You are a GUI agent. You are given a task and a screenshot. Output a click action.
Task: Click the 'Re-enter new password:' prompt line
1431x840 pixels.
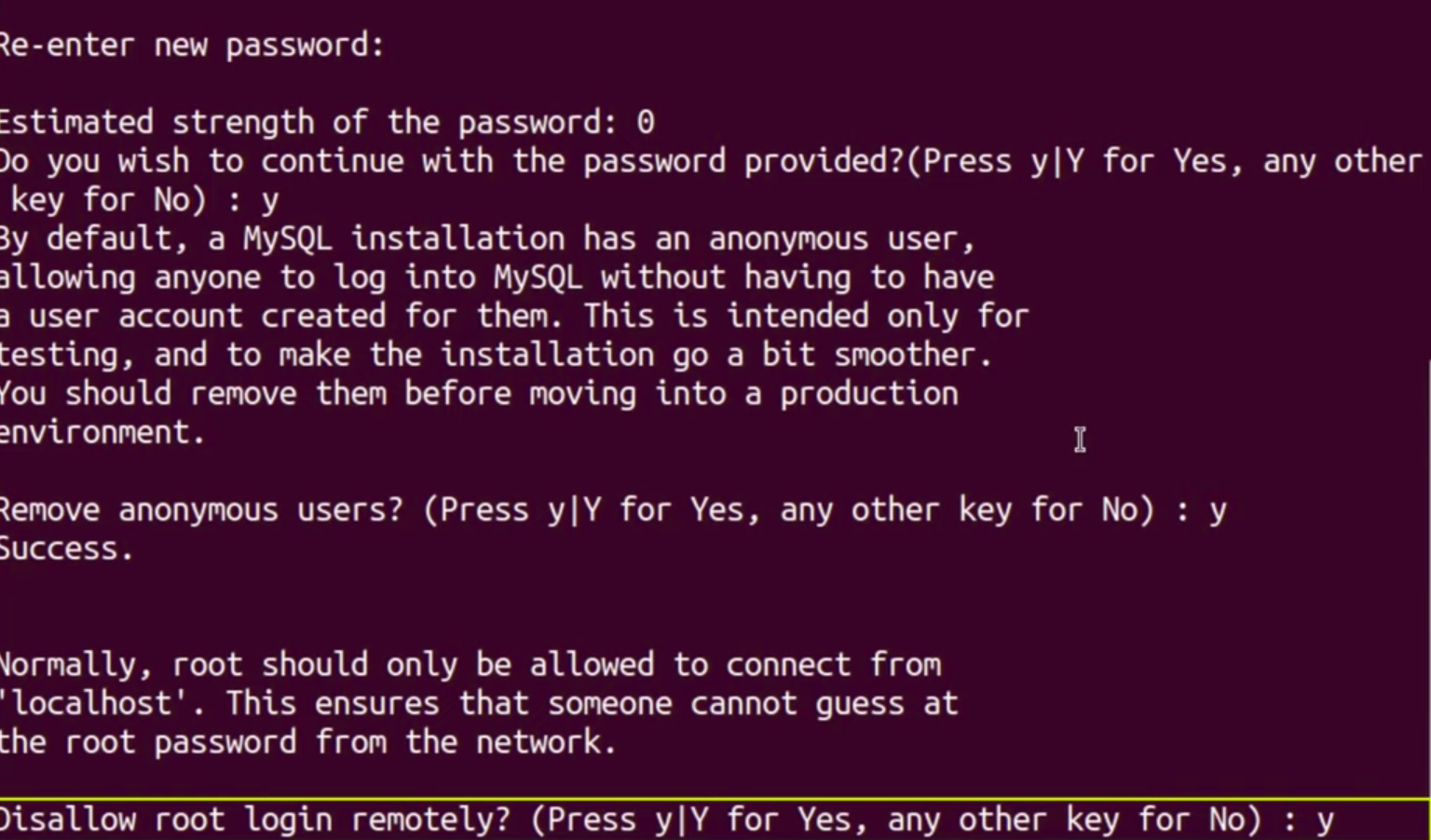pos(191,45)
